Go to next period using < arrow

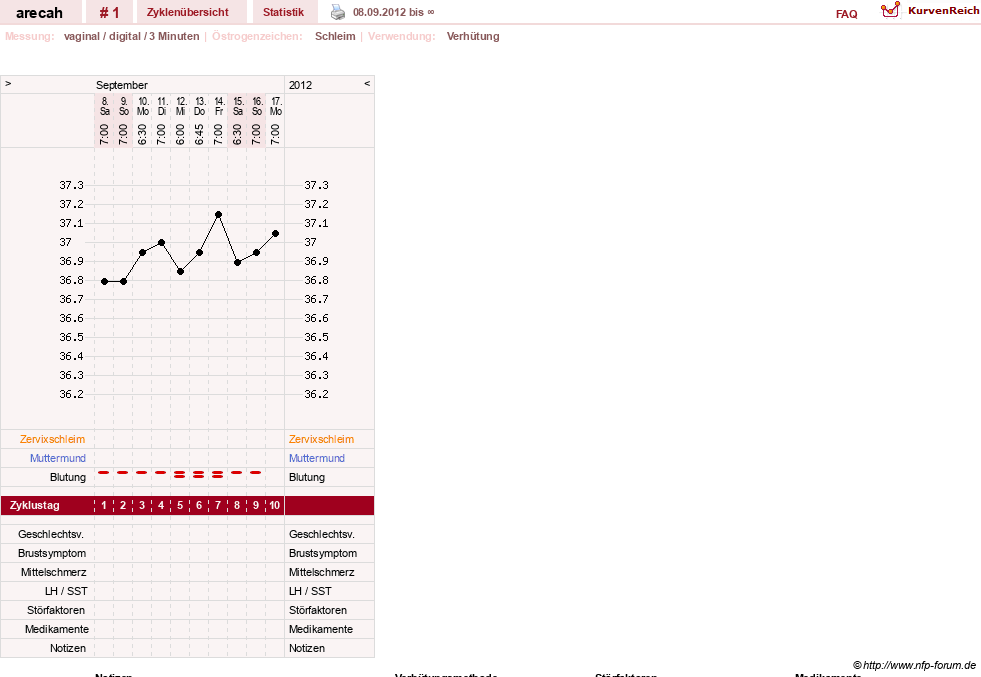click(x=367, y=83)
